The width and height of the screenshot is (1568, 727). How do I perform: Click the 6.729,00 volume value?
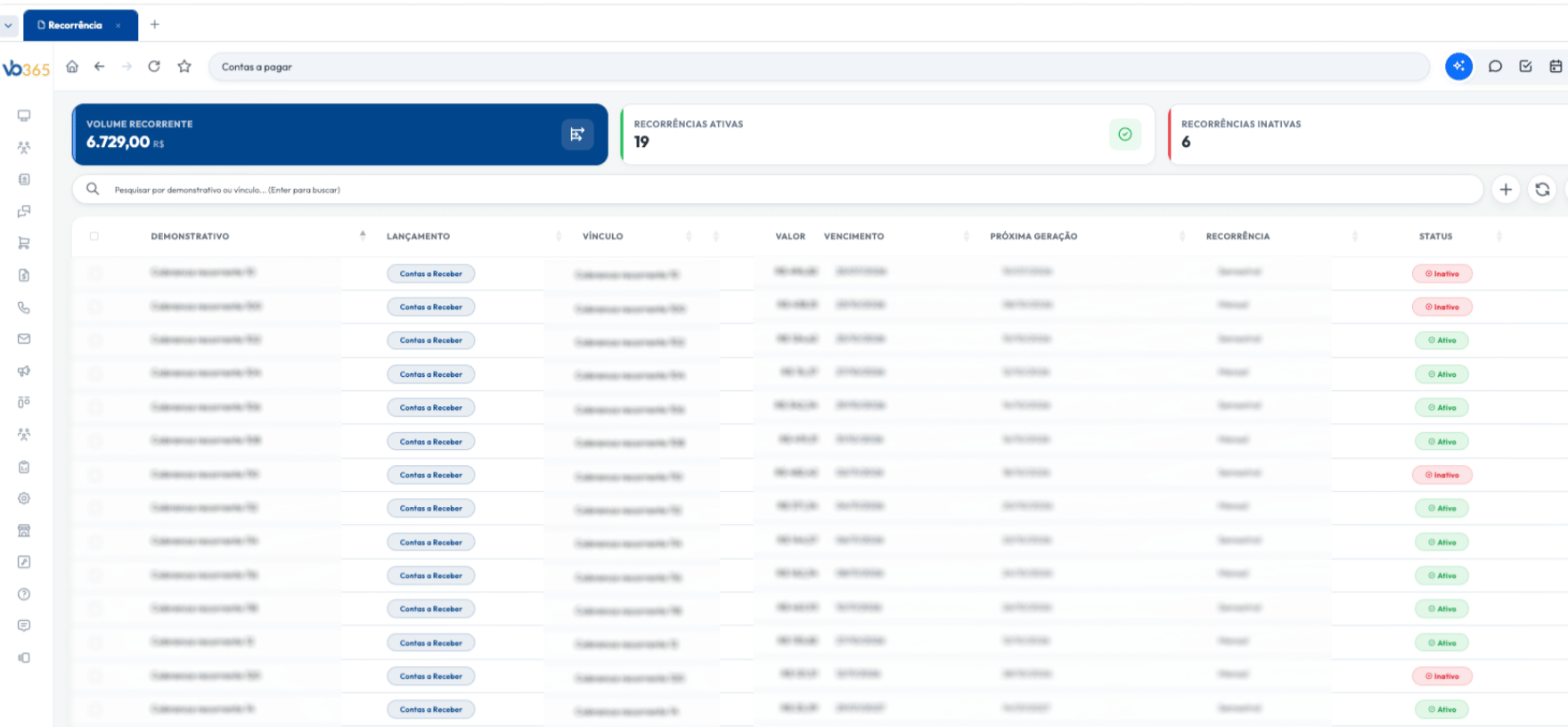pos(118,142)
